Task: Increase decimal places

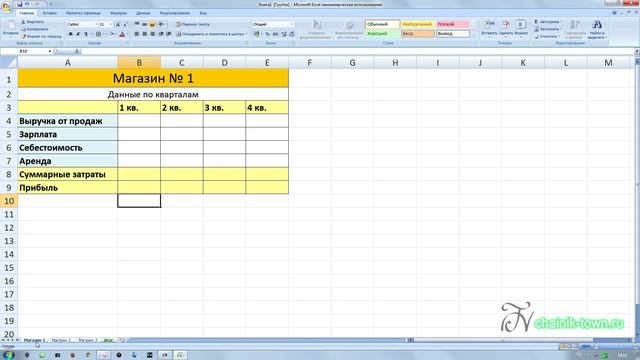Action: (x=284, y=34)
